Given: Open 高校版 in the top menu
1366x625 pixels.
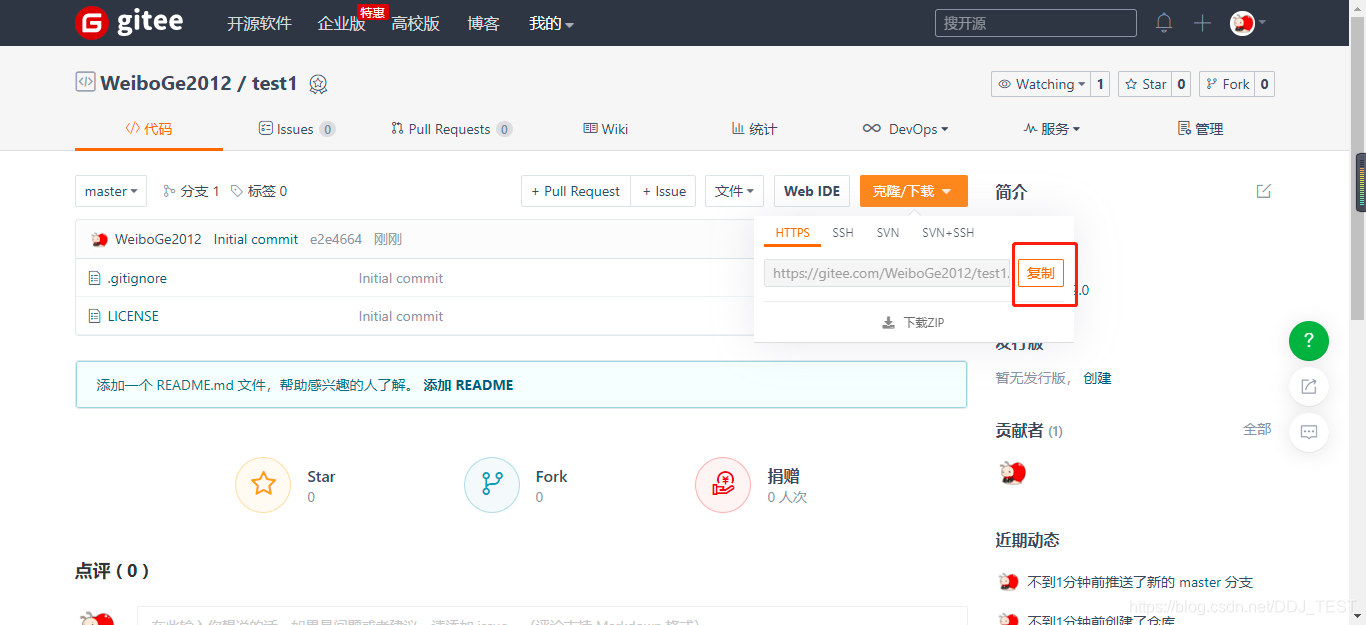Looking at the screenshot, I should (416, 23).
